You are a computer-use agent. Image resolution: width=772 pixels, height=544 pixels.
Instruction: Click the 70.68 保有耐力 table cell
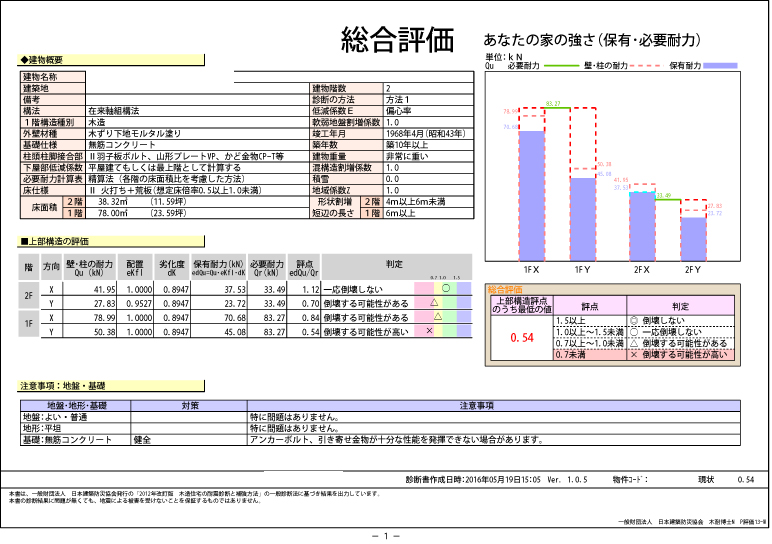pyautogui.click(x=235, y=318)
